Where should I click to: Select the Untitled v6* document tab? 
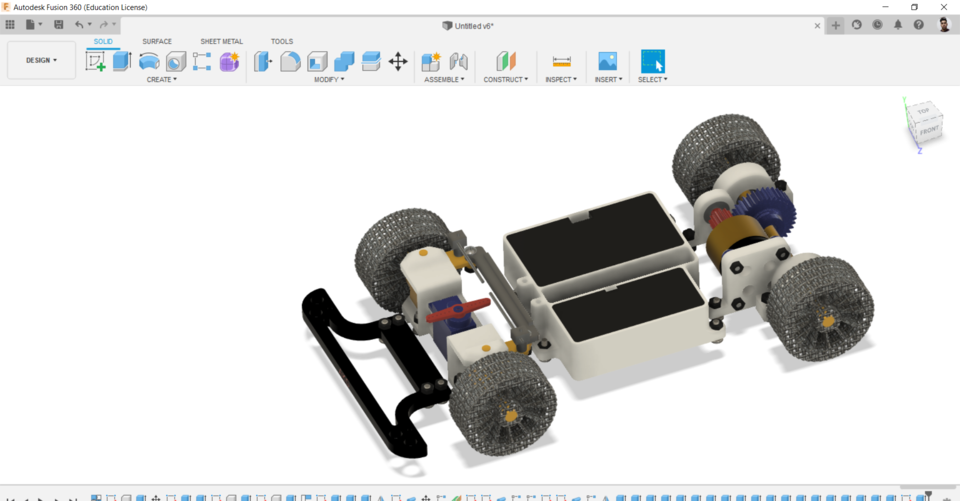tap(468, 26)
